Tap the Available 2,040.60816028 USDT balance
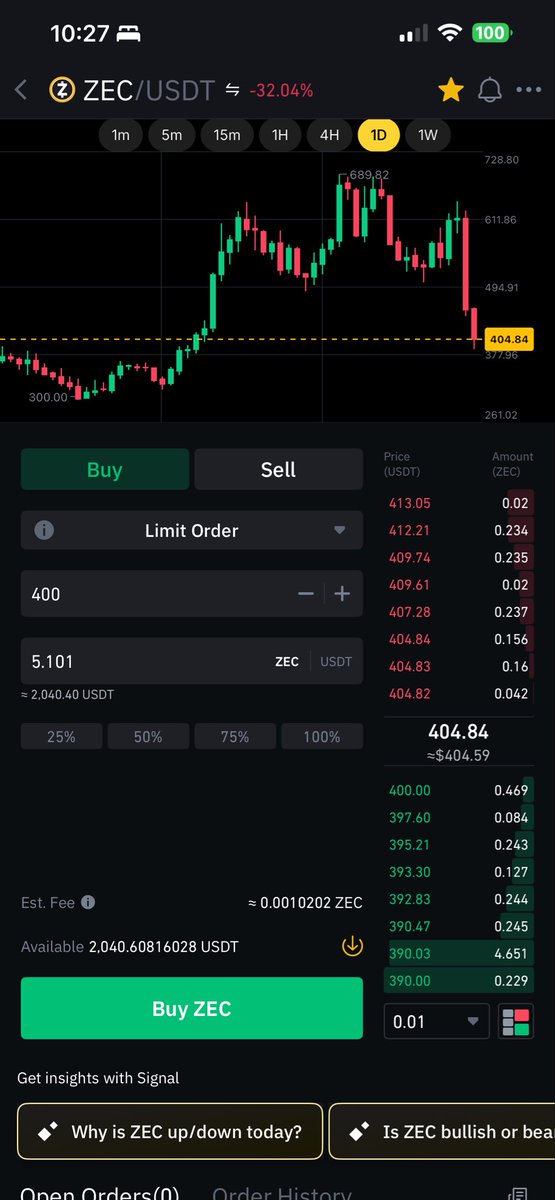This screenshot has width=555, height=1200. pos(130,946)
